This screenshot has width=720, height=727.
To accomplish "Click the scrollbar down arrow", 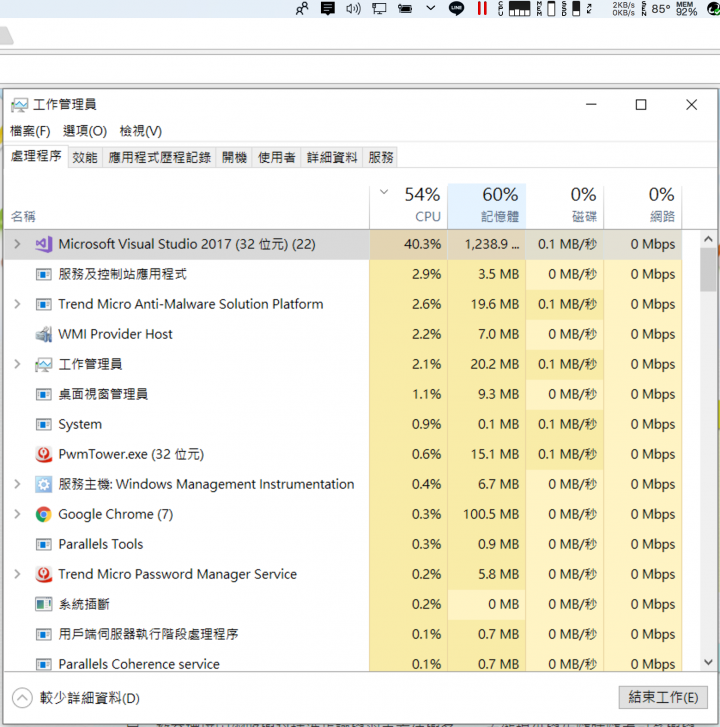I will 708,662.
